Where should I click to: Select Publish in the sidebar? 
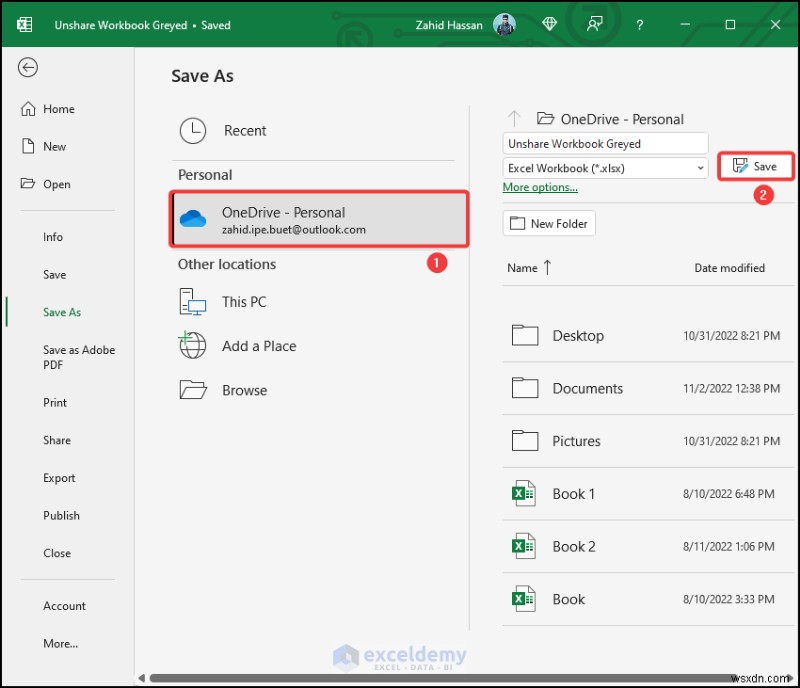point(61,515)
